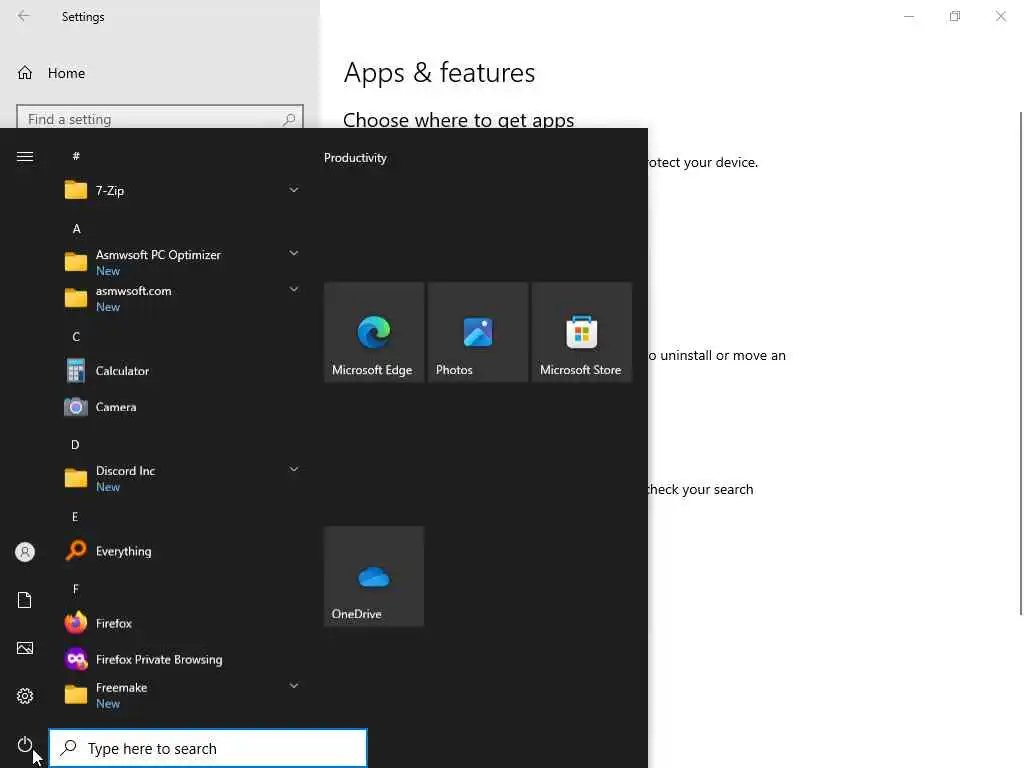Click Home icon in Settings window
The image size is (1024, 768).
(25, 72)
